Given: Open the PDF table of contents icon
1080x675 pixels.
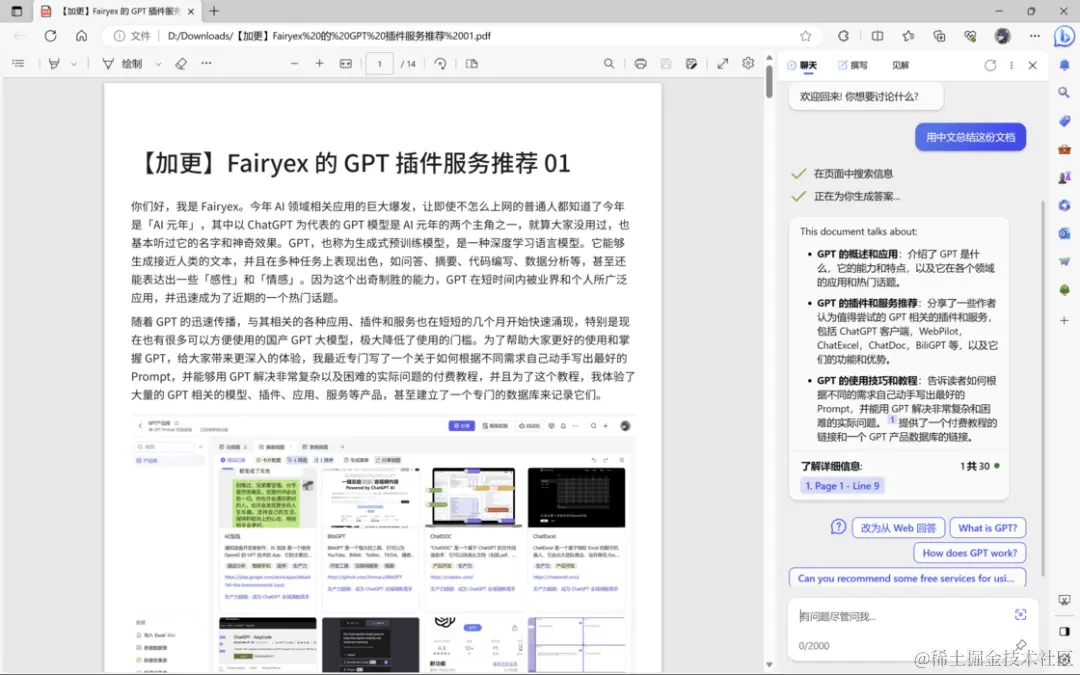Looking at the screenshot, I should 19,63.
